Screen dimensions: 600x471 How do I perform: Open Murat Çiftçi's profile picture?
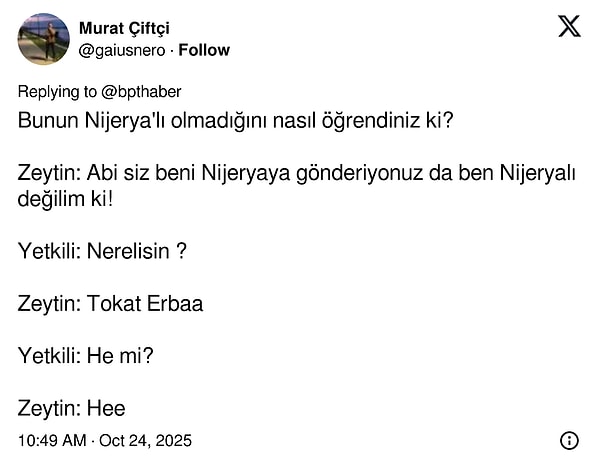tap(44, 40)
